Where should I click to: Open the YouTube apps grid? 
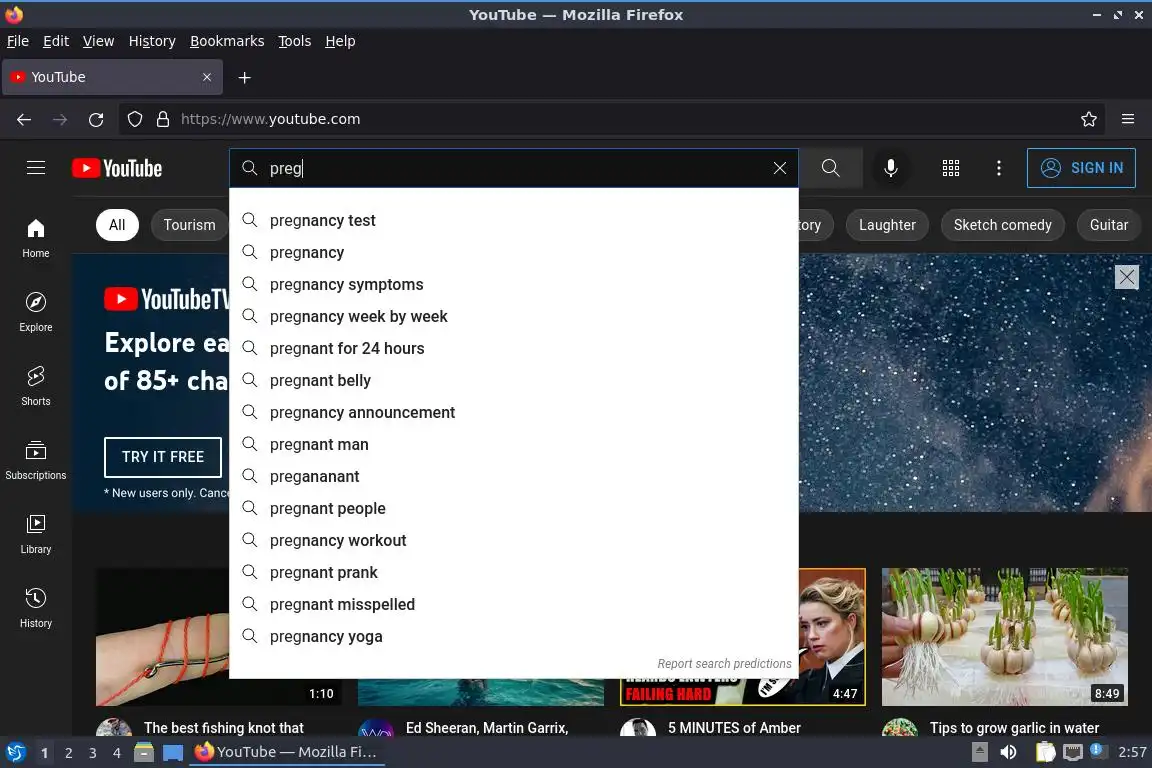[951, 168]
